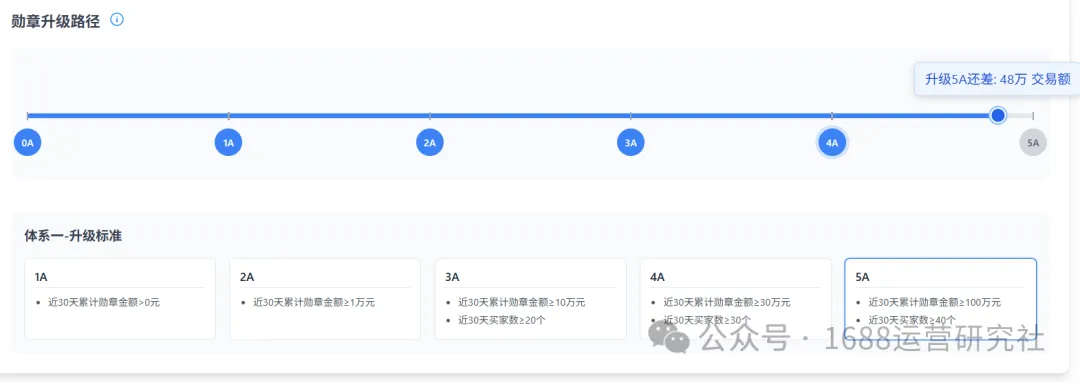Select the gray 5A level badge

pos(1033,142)
